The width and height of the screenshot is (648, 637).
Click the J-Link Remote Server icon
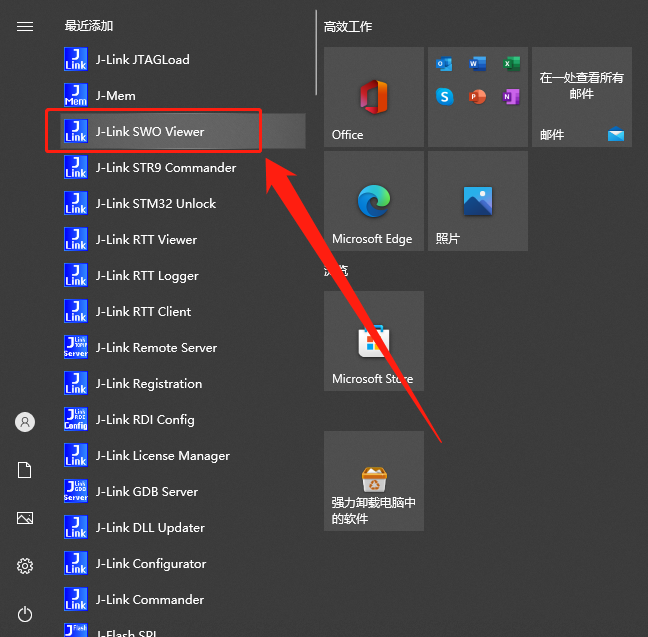click(x=76, y=347)
